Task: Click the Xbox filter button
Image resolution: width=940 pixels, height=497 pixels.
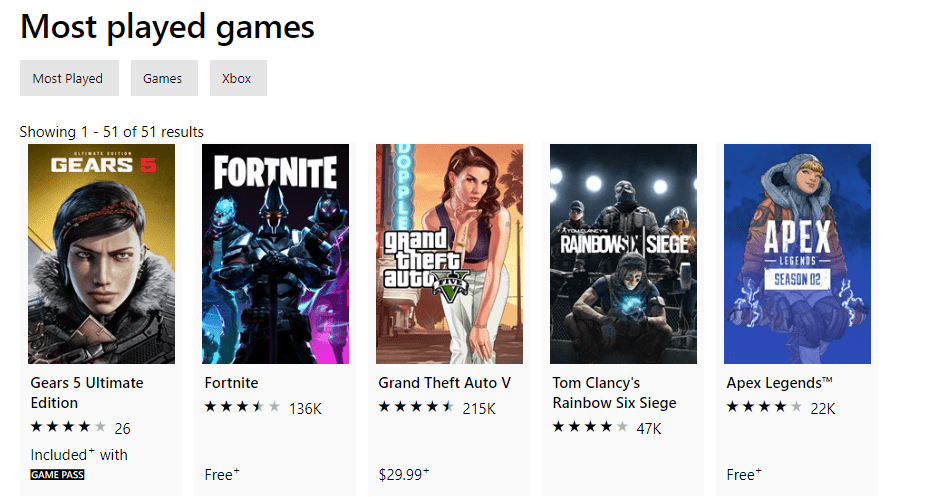Action: point(238,78)
